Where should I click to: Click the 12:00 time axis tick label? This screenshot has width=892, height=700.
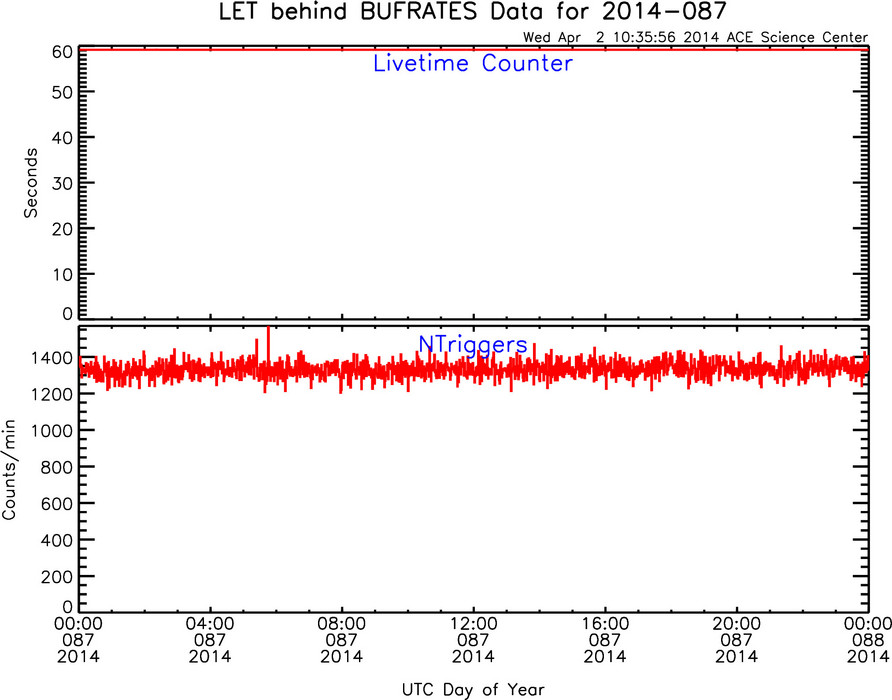(x=473, y=640)
